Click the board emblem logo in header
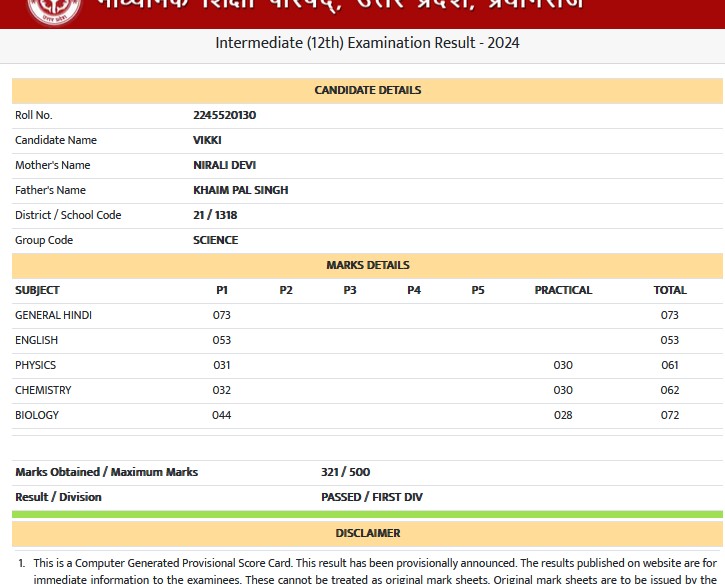The width and height of the screenshot is (725, 584). 54,11
